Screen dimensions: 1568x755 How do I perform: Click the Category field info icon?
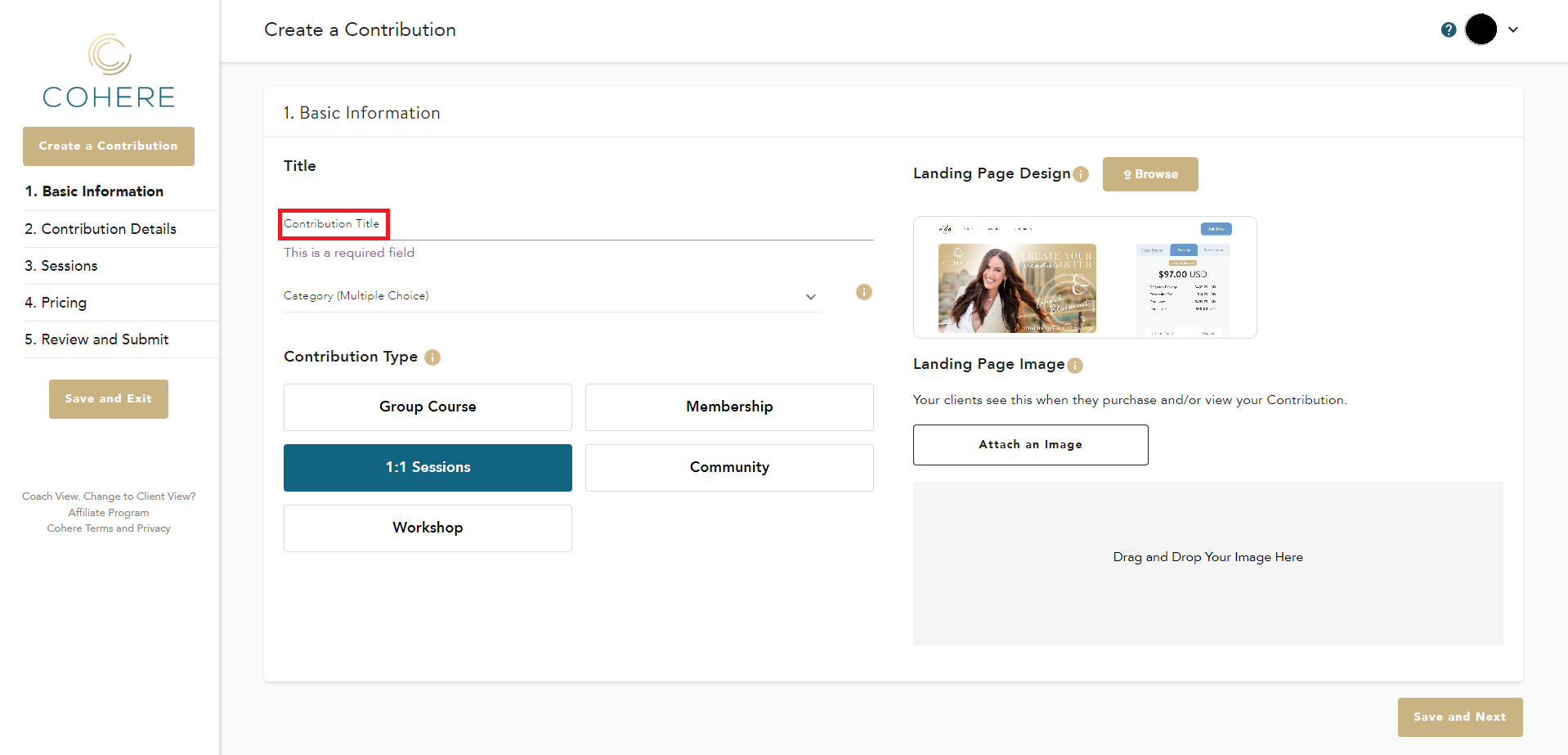pos(863,292)
